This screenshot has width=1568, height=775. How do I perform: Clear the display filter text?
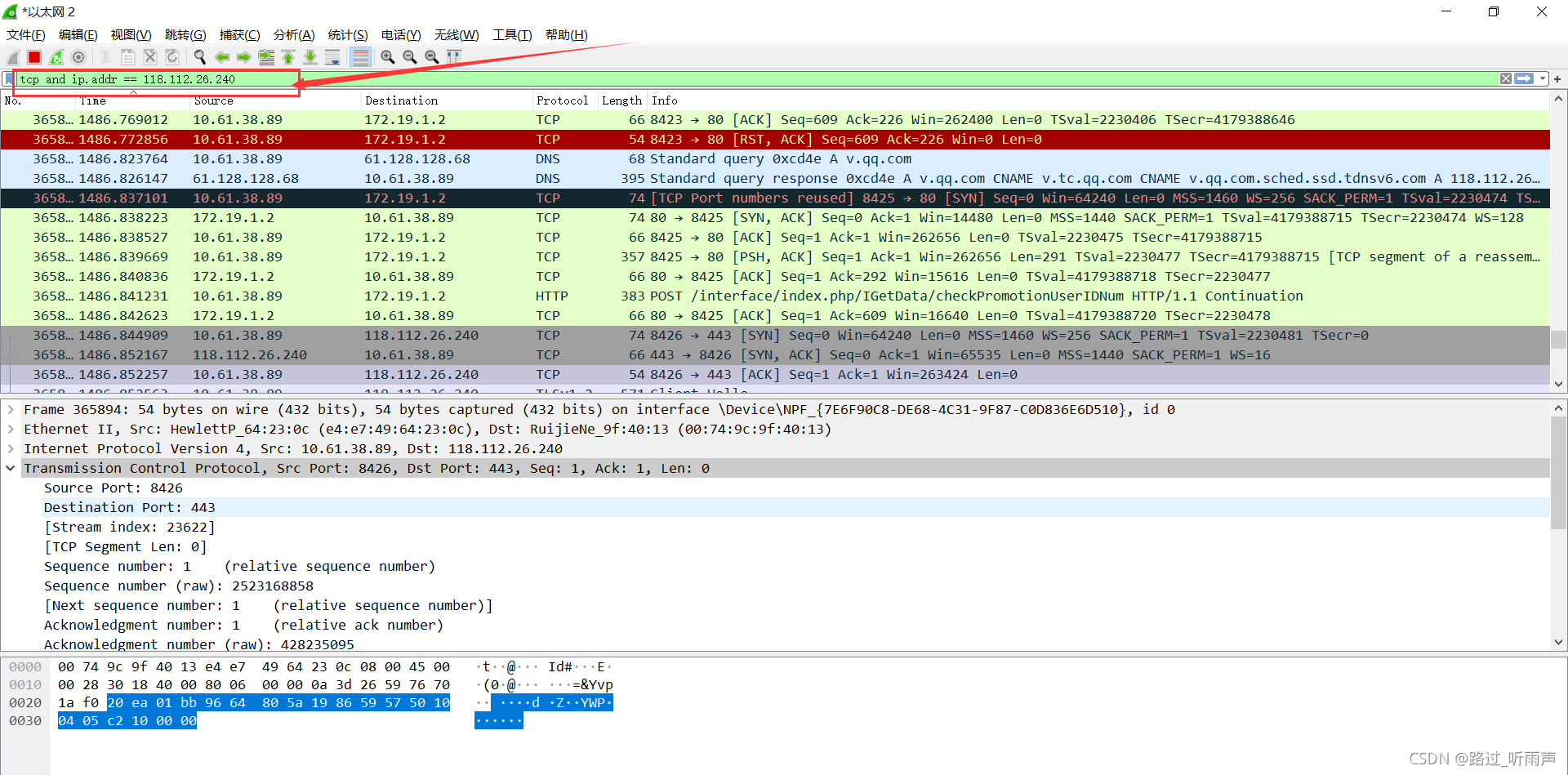click(x=1505, y=79)
